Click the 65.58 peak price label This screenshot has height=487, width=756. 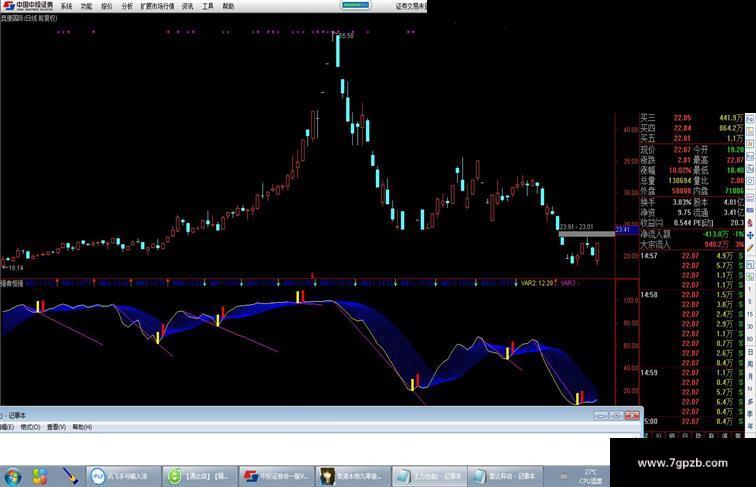tap(345, 36)
